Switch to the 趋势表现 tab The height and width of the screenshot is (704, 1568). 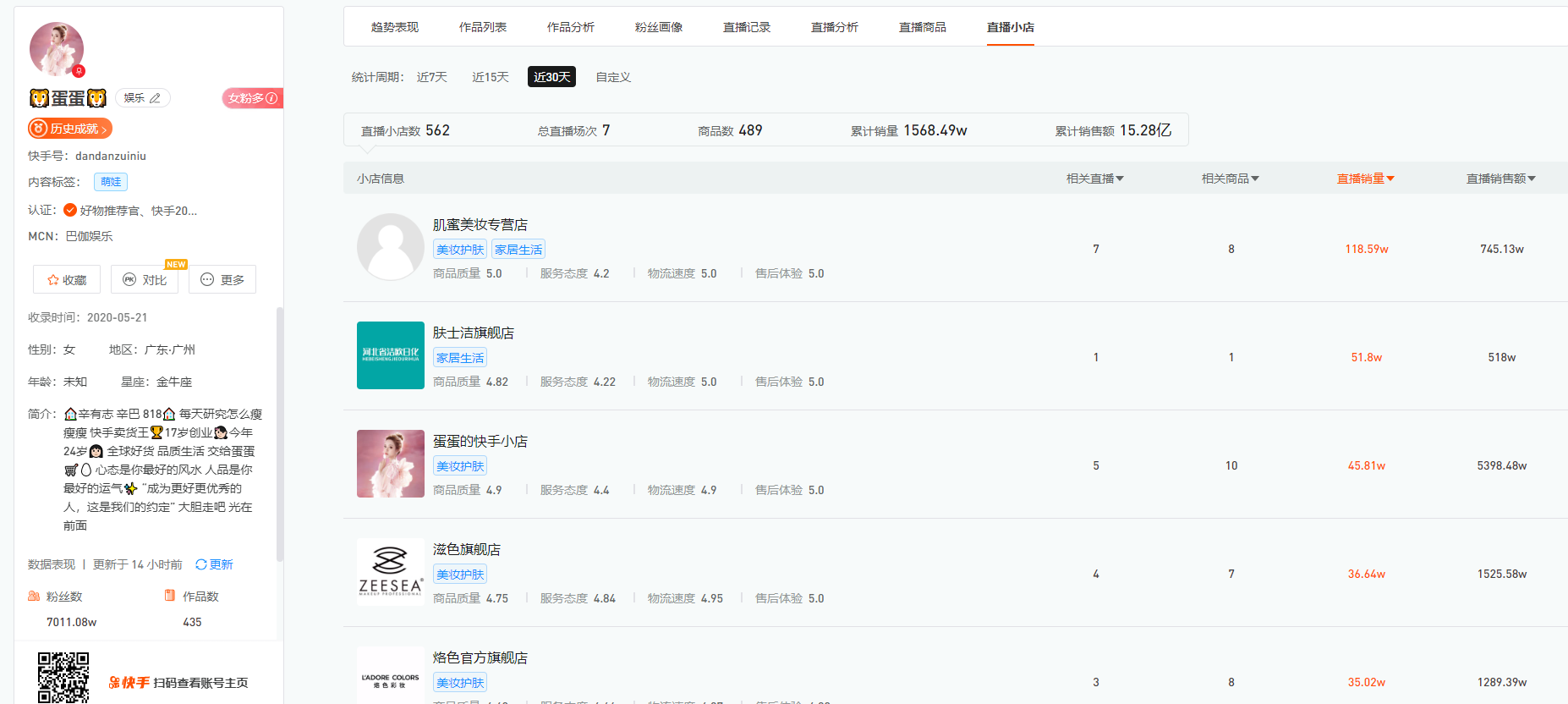coord(395,27)
